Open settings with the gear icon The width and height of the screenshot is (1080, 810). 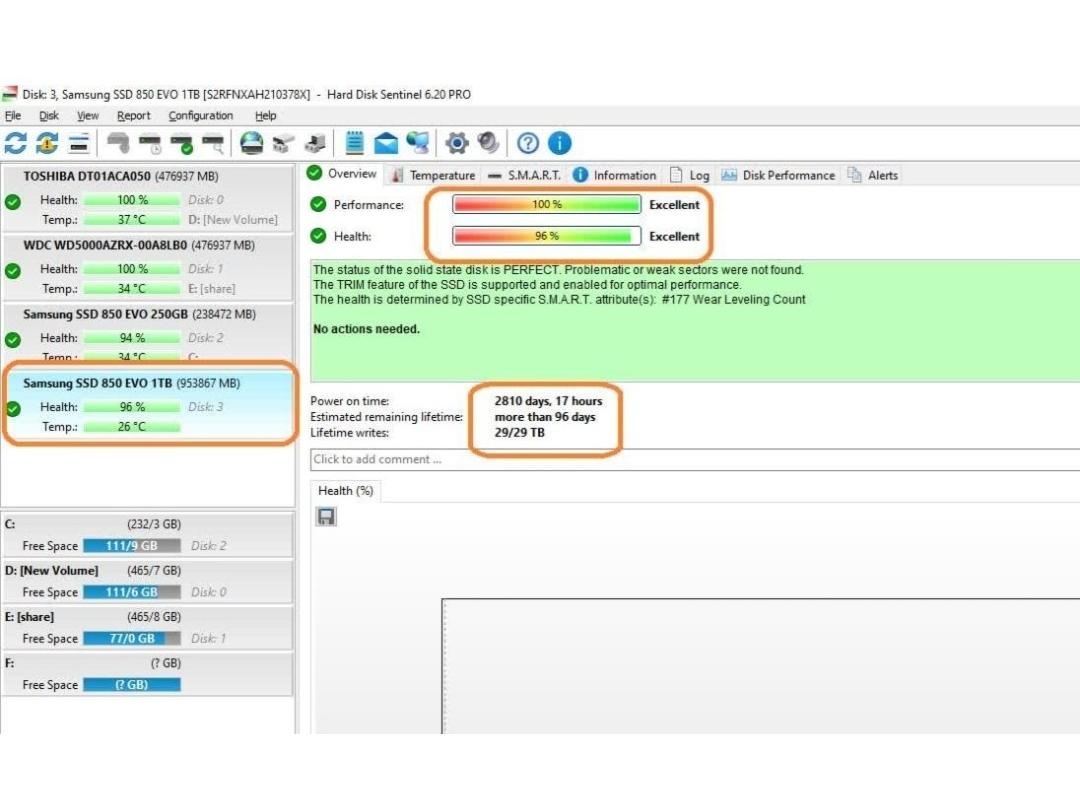coord(457,143)
